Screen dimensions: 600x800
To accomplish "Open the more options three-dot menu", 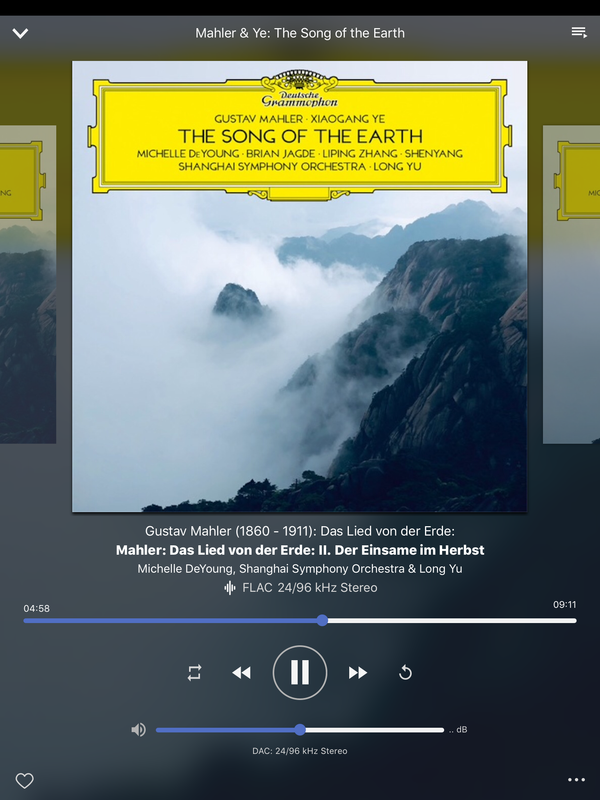I will [577, 780].
